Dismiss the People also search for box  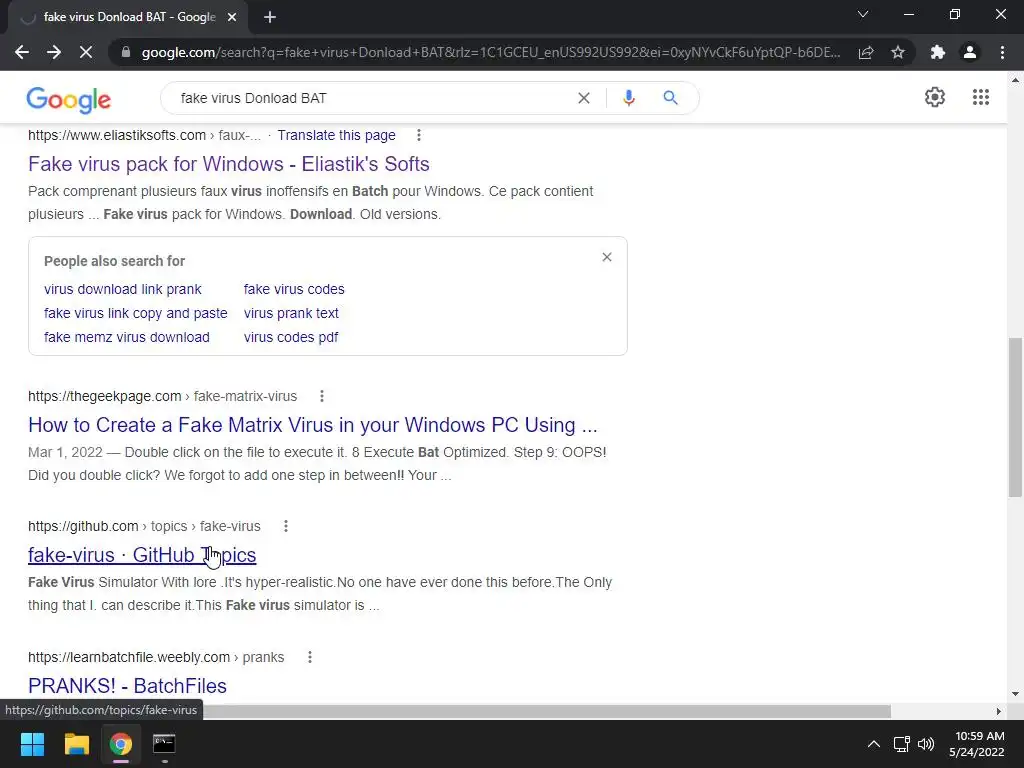pos(607,257)
